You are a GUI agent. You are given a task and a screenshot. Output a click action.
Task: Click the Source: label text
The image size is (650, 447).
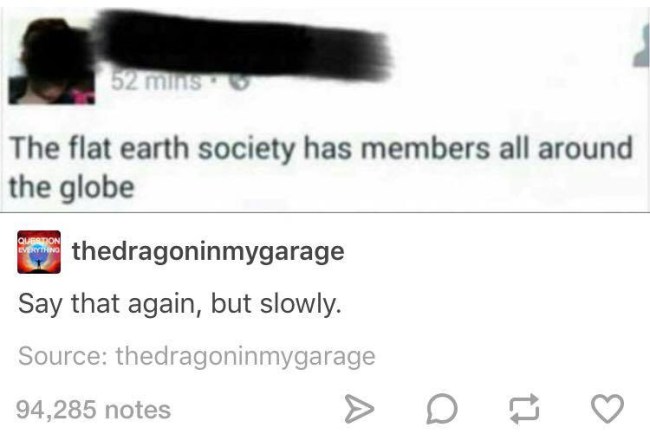click(x=63, y=356)
